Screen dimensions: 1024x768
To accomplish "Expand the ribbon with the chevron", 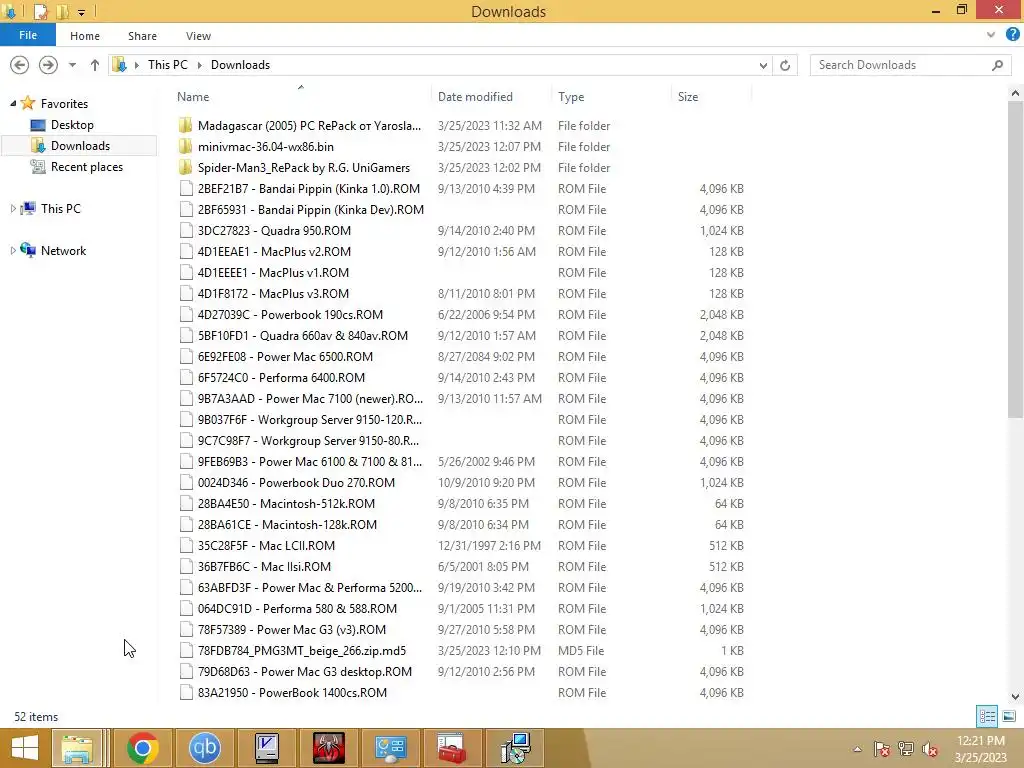I will [x=991, y=35].
